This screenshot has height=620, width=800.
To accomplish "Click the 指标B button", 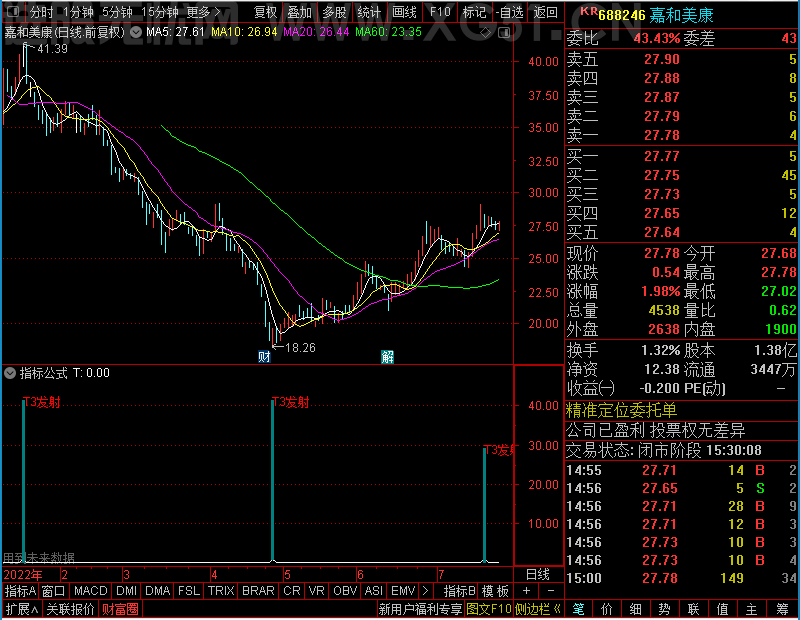I will [x=460, y=591].
